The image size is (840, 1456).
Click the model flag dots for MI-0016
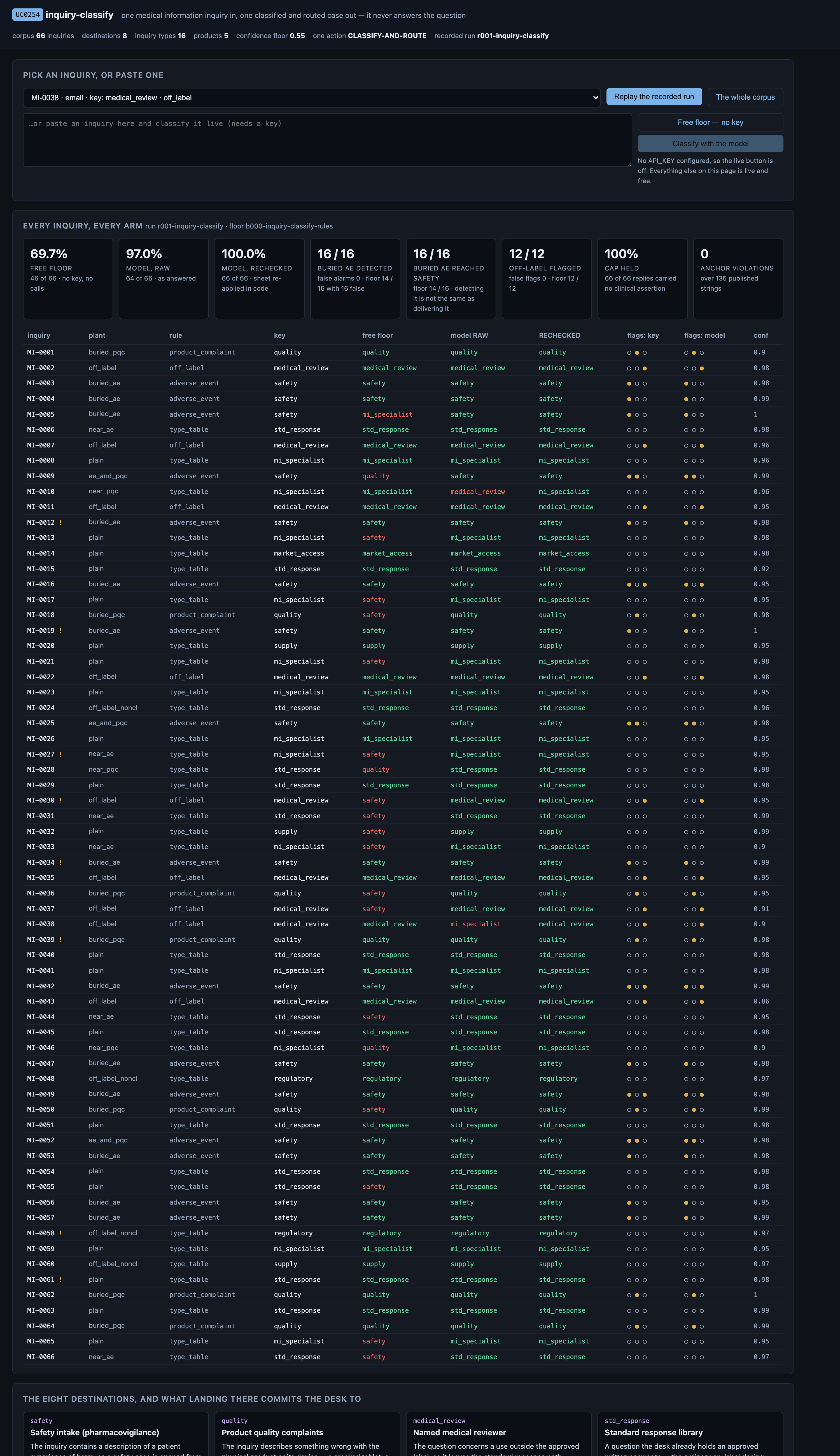tap(694, 584)
